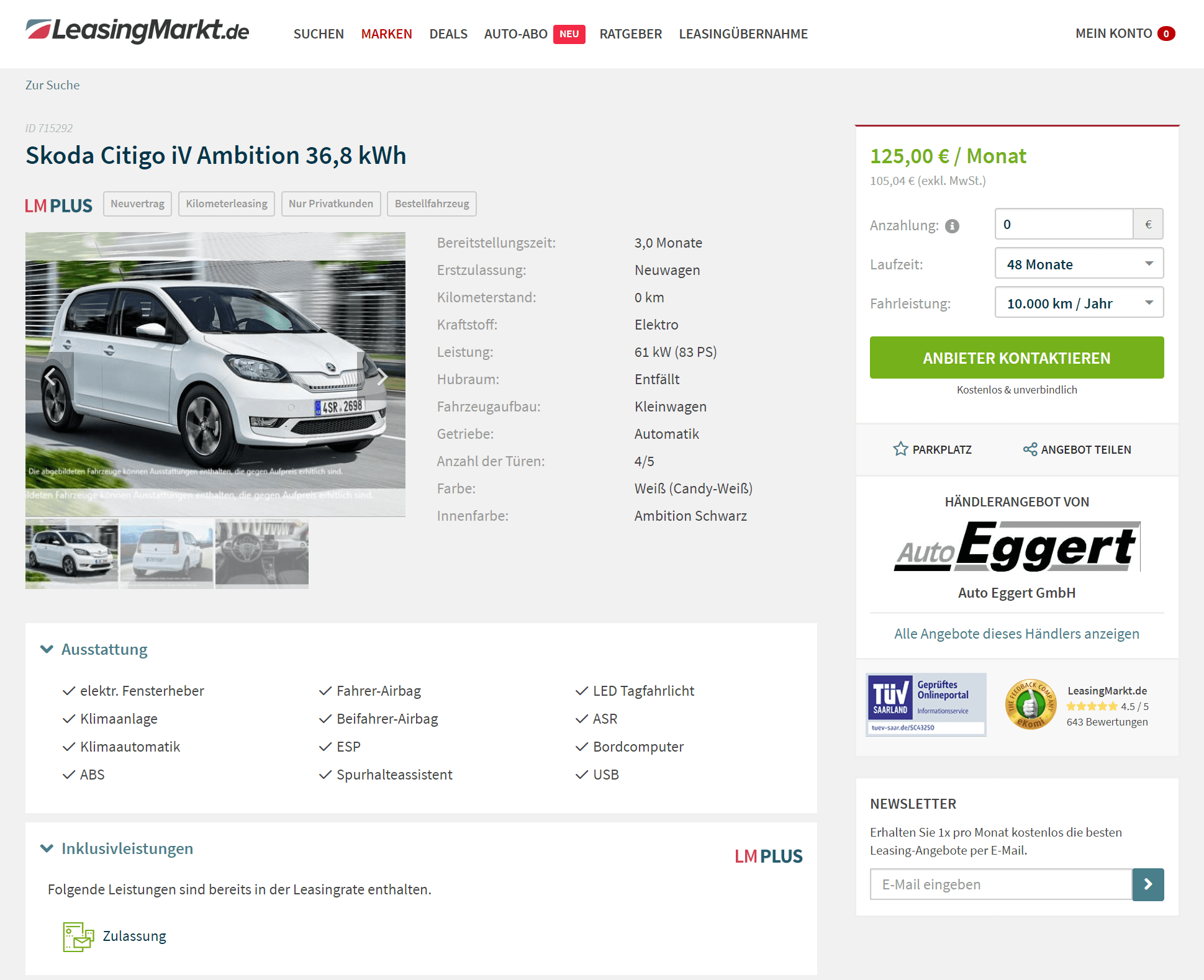The width and height of the screenshot is (1204, 980).
Task: Show previous car photo arrow
Action: 50,376
